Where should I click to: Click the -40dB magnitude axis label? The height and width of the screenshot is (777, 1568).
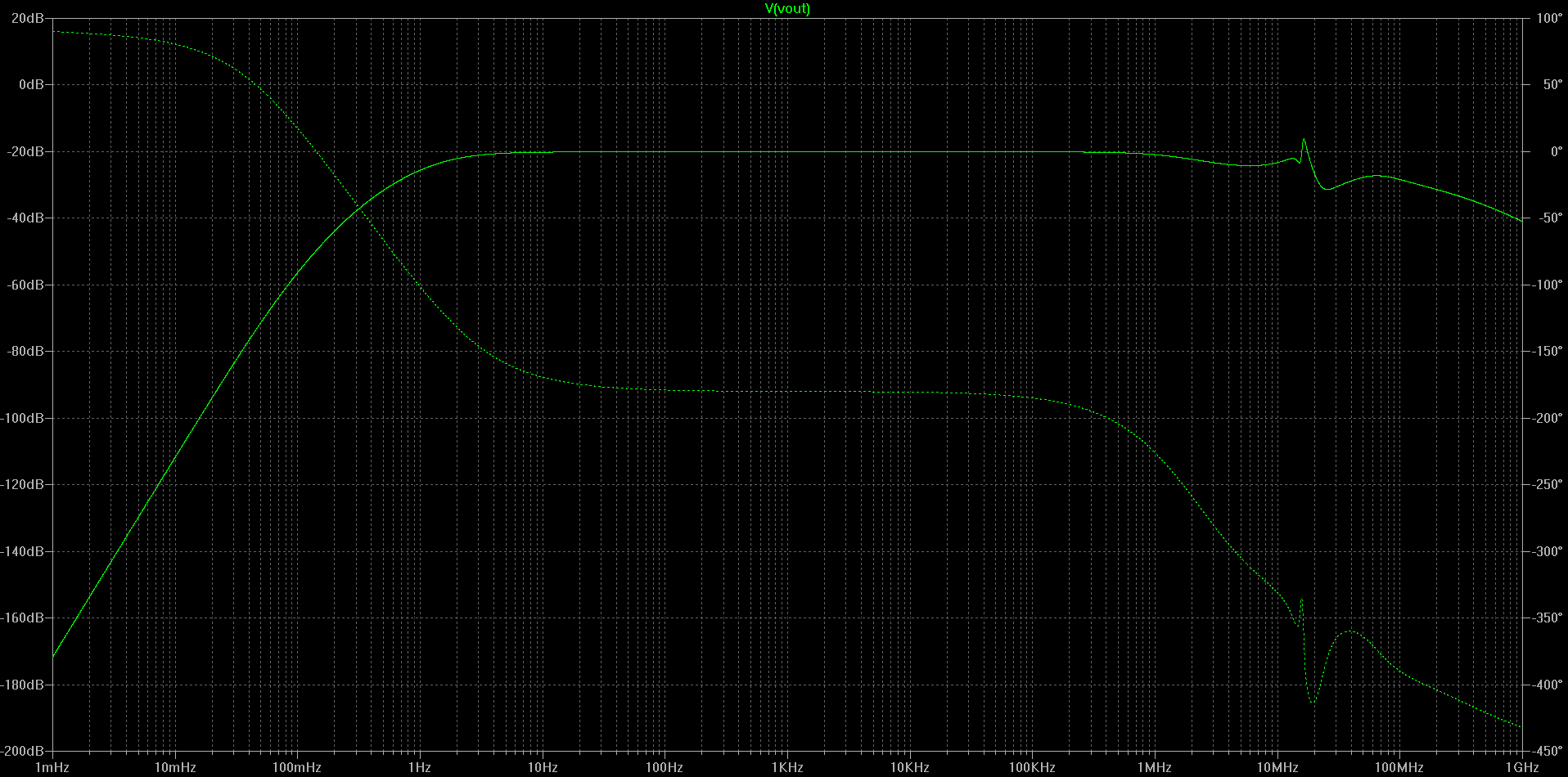pos(27,218)
